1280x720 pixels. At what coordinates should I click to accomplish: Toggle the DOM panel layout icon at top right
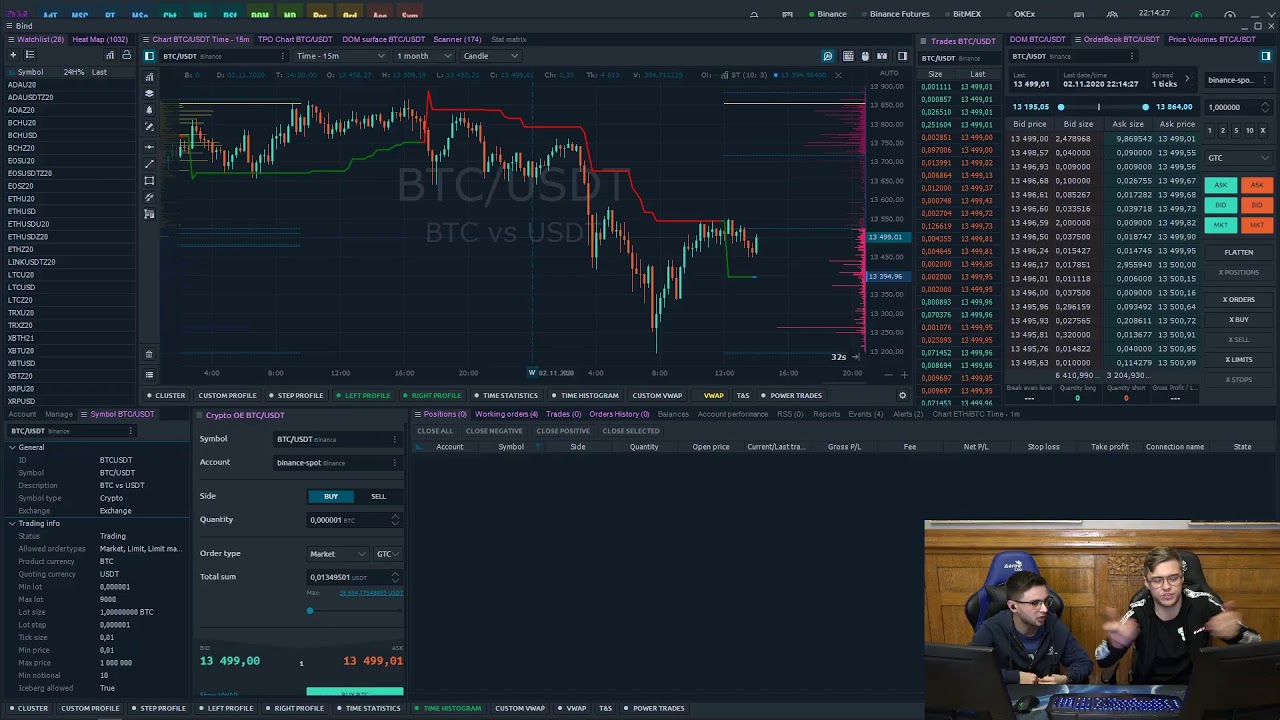coord(1265,56)
